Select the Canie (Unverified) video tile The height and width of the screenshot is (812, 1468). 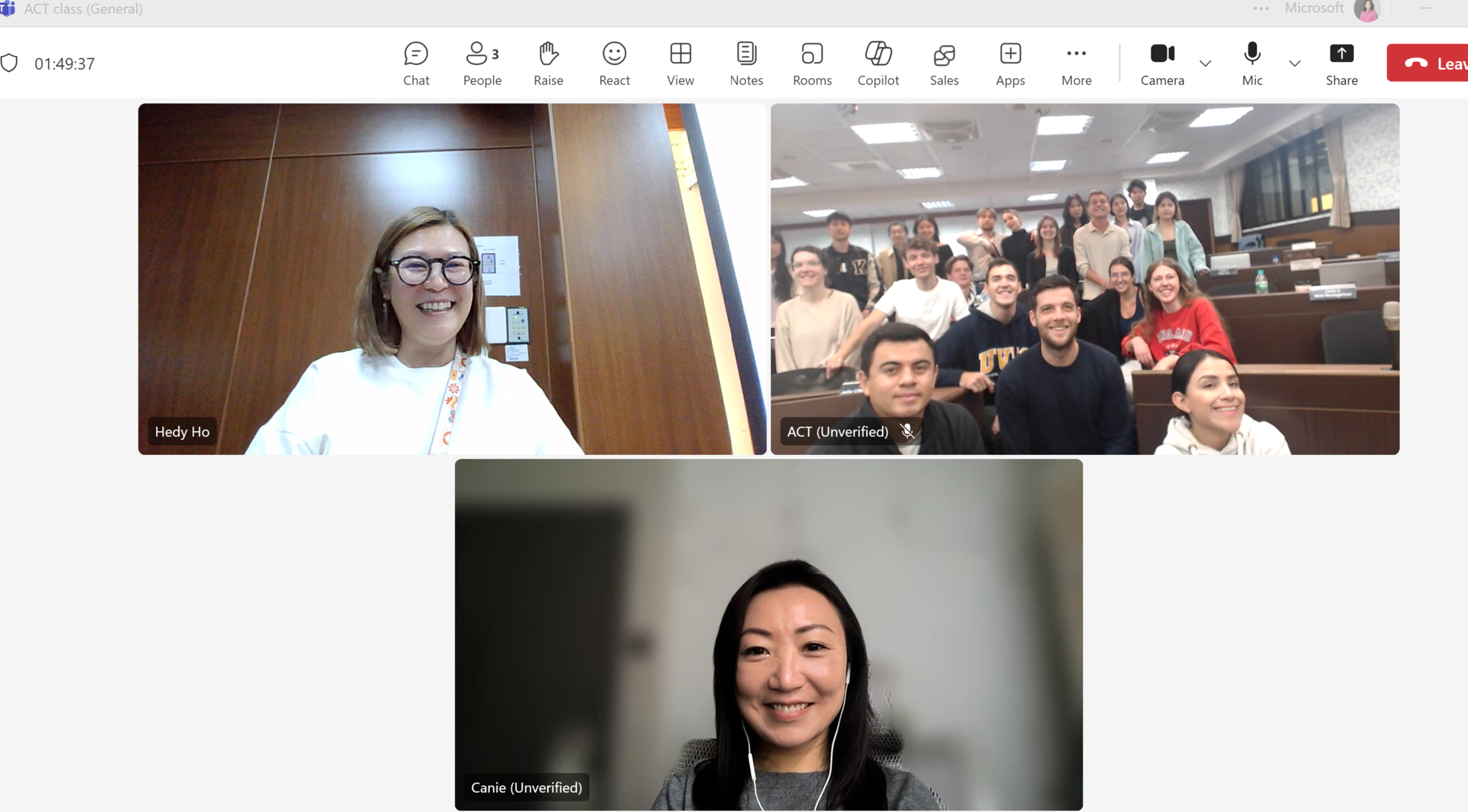click(768, 634)
